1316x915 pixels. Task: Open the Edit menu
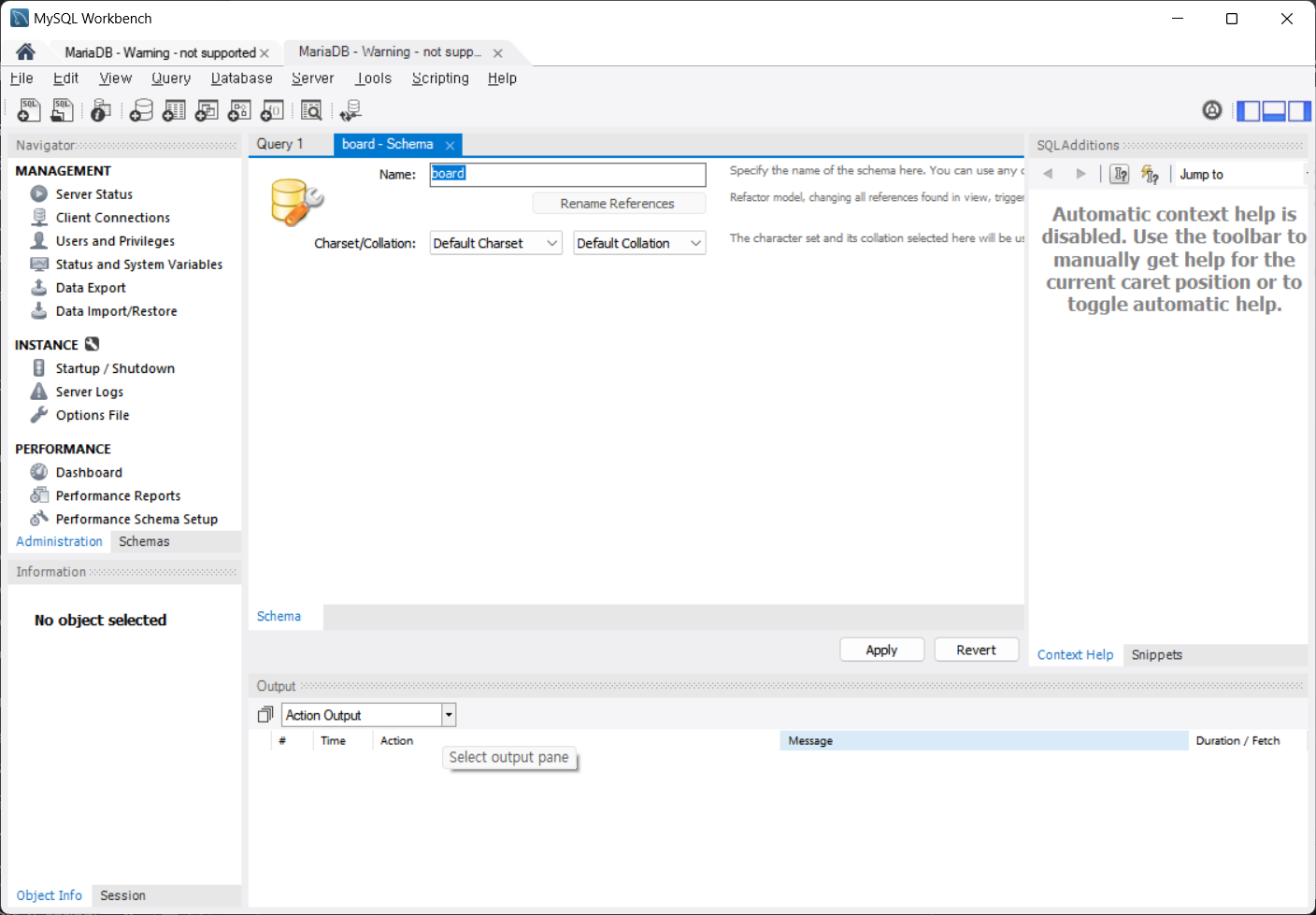point(65,79)
